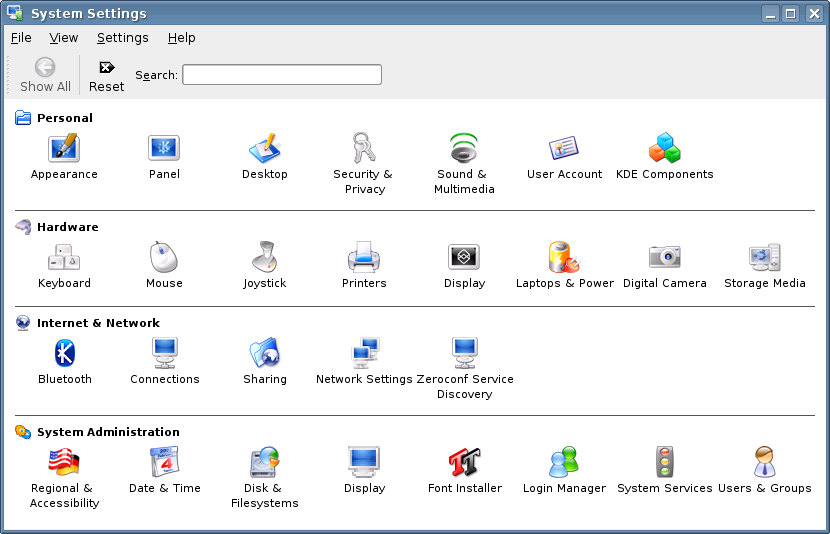This screenshot has height=534, width=830.
Task: Open the Settings menu
Action: (x=122, y=38)
